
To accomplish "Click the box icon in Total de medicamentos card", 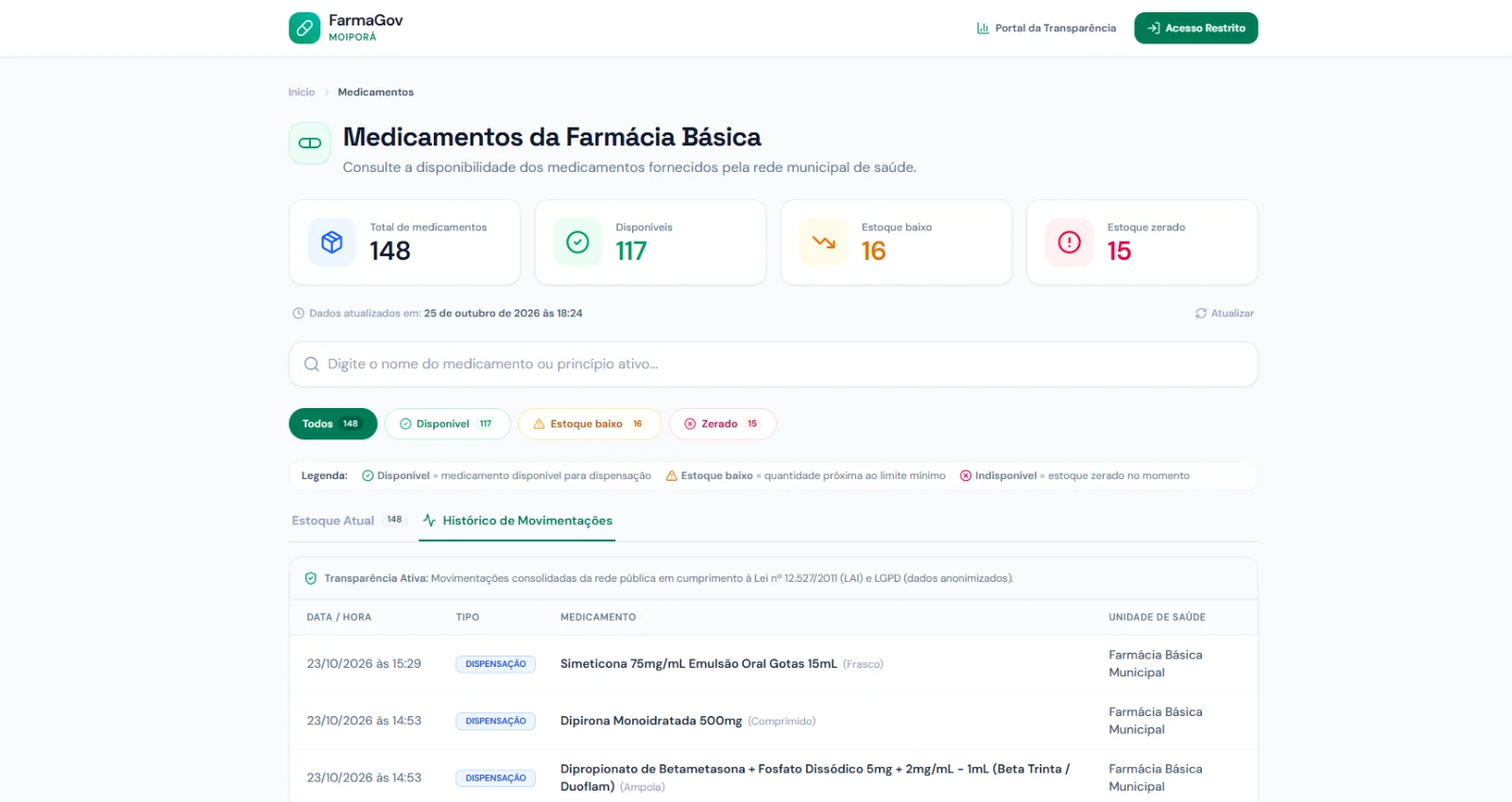I will [332, 243].
